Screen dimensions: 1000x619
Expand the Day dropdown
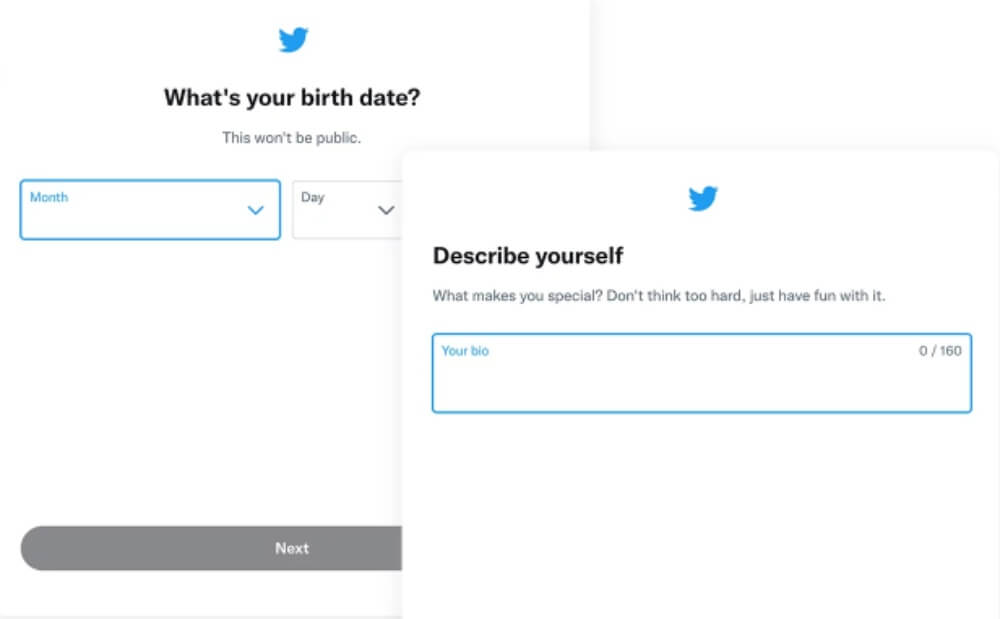tap(347, 211)
